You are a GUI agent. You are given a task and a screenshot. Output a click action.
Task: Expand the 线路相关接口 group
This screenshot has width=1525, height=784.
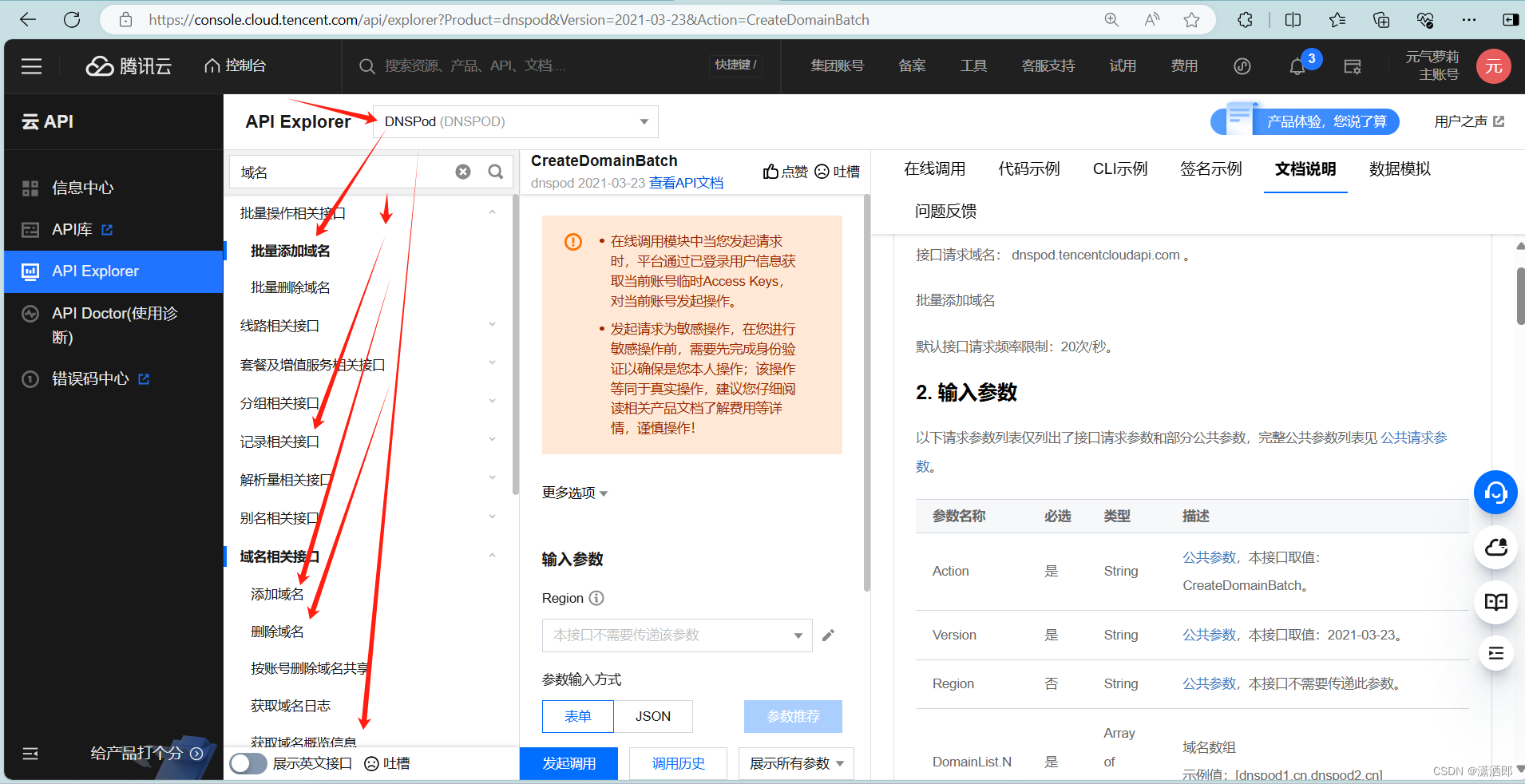(493, 325)
